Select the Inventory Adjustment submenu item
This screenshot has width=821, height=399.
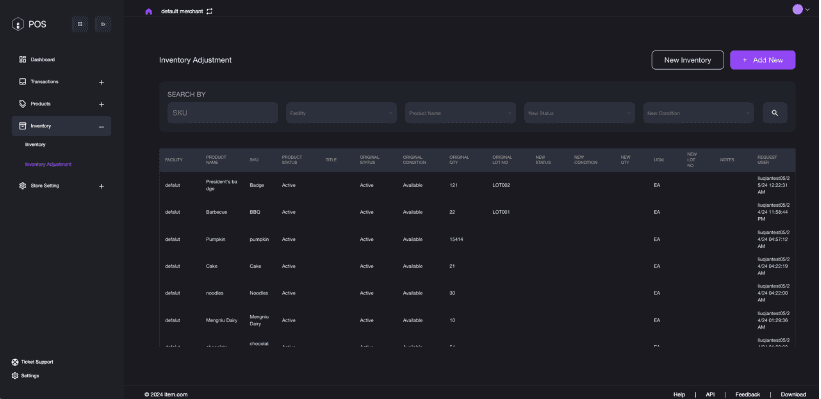(x=48, y=164)
